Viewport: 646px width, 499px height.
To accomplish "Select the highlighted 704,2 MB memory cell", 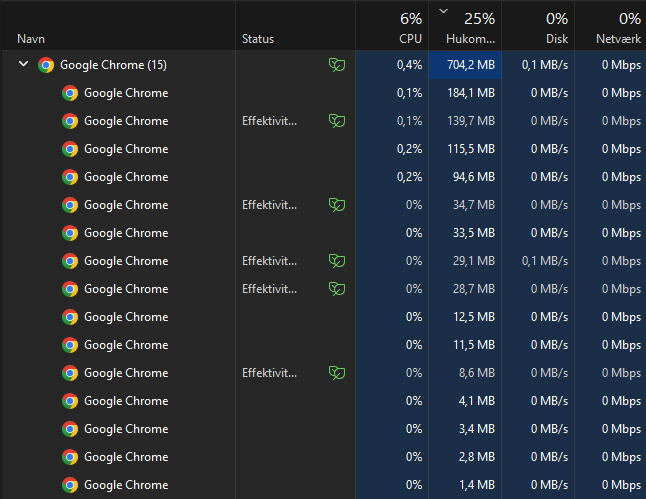I will coord(465,65).
